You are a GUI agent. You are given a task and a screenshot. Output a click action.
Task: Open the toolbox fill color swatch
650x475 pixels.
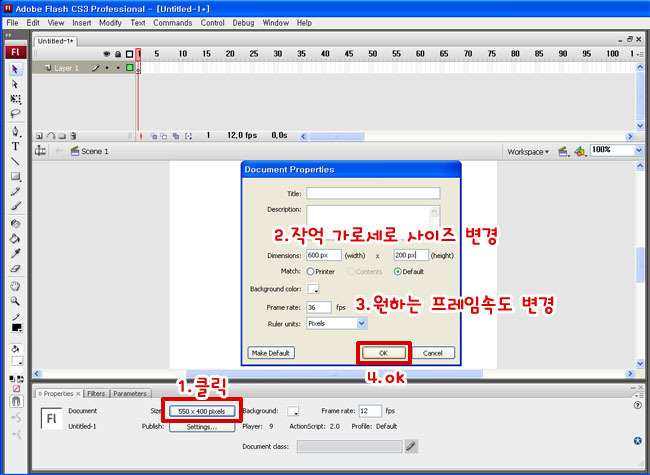(x=17, y=361)
